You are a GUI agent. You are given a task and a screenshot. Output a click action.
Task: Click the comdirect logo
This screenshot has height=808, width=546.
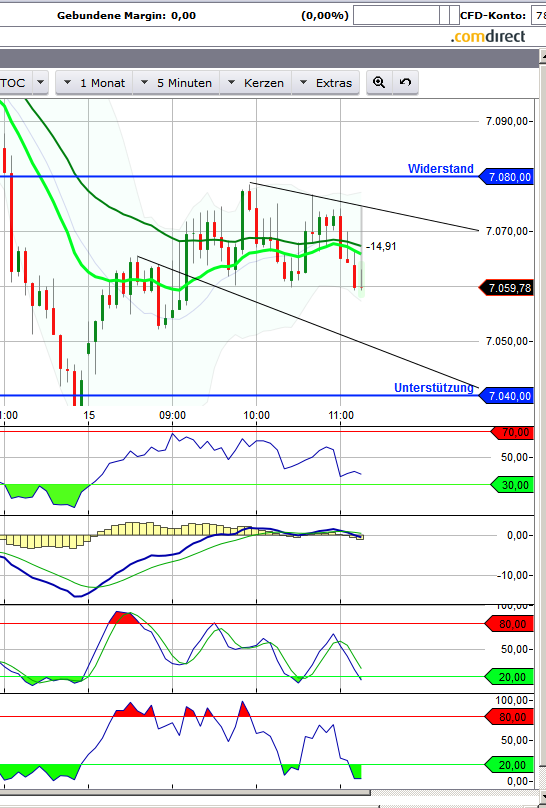488,37
